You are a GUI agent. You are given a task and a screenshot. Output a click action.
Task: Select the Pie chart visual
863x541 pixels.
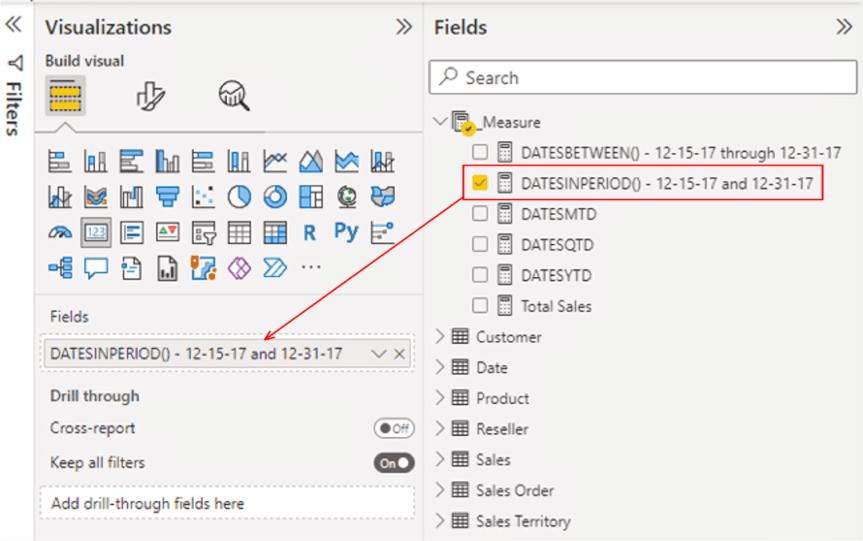238,197
